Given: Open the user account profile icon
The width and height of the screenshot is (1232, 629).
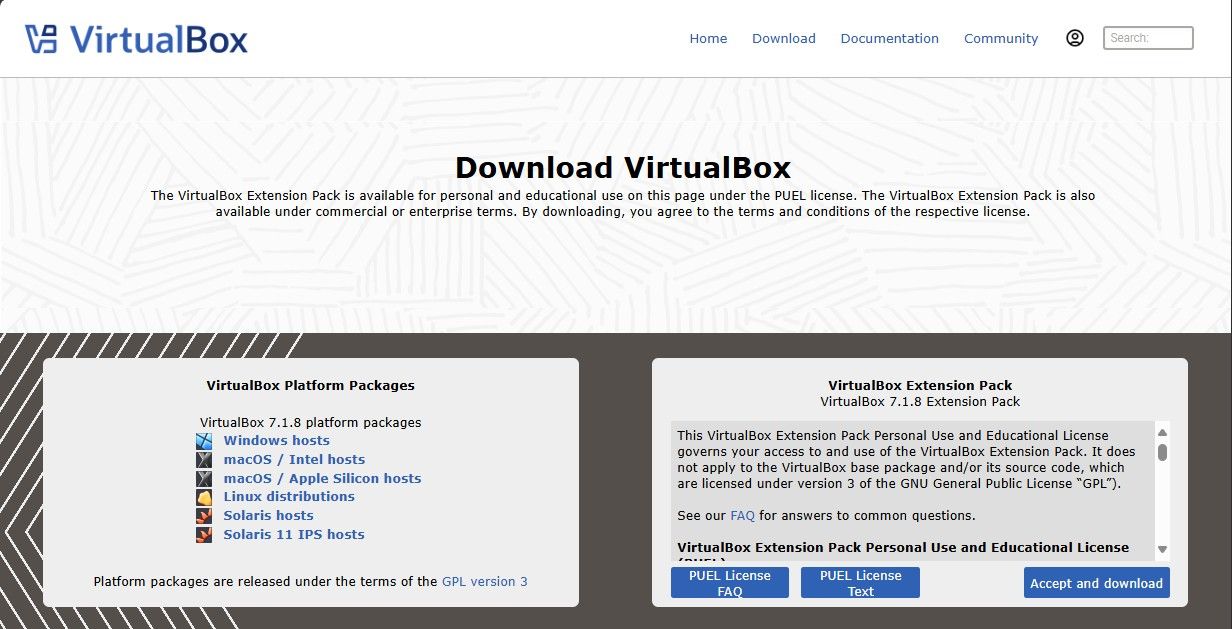Looking at the screenshot, I should click(x=1075, y=38).
